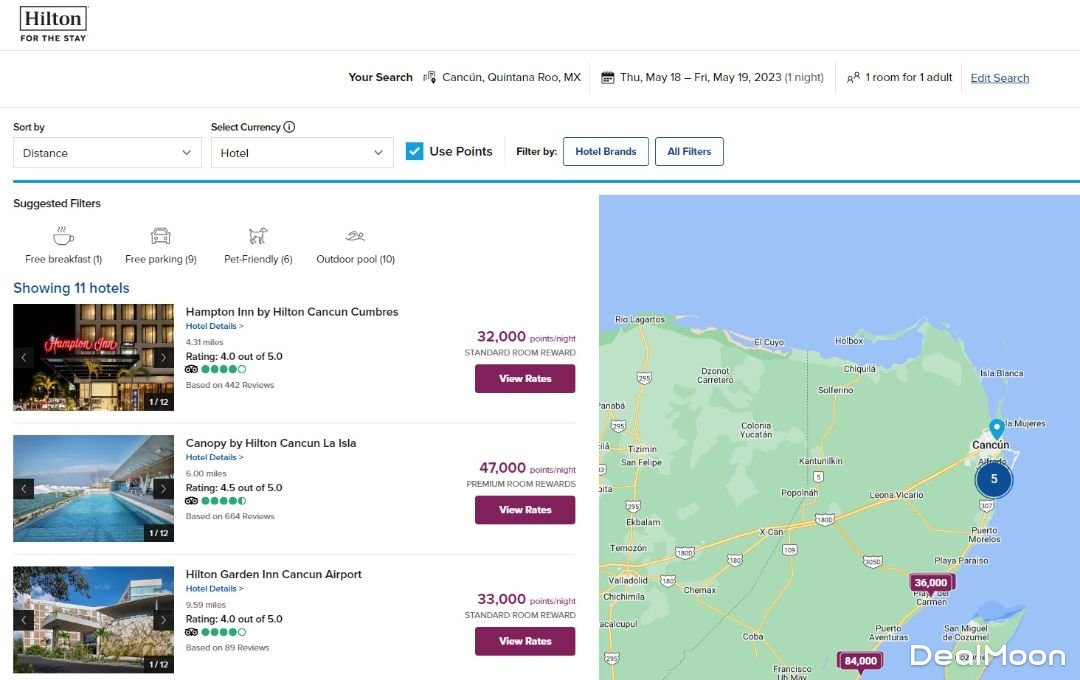
Task: Open the Sort by Distance dropdown
Action: 107,153
